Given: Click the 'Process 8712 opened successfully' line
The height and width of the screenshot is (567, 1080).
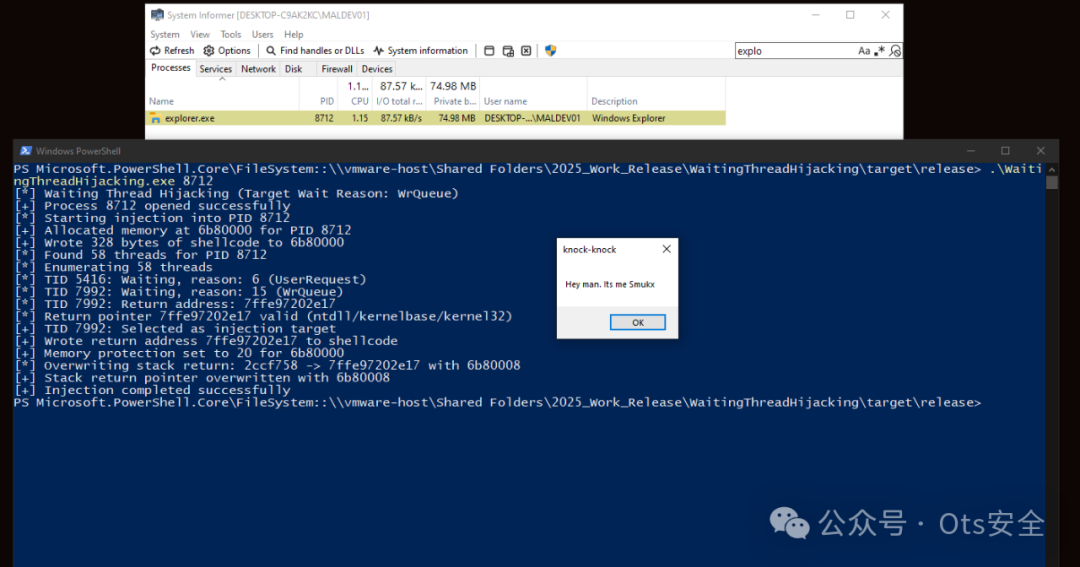Looking at the screenshot, I should pos(152,206).
